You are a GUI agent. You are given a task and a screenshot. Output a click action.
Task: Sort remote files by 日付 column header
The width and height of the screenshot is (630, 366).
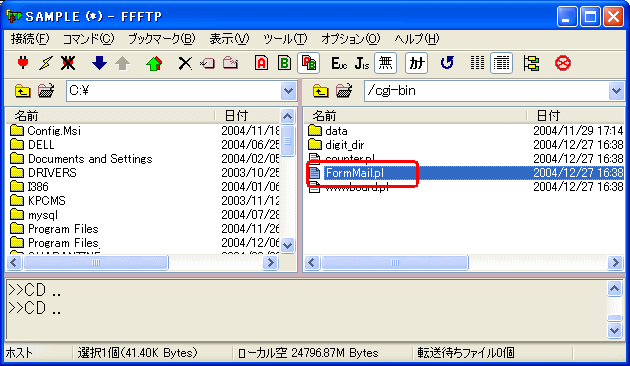[575, 116]
